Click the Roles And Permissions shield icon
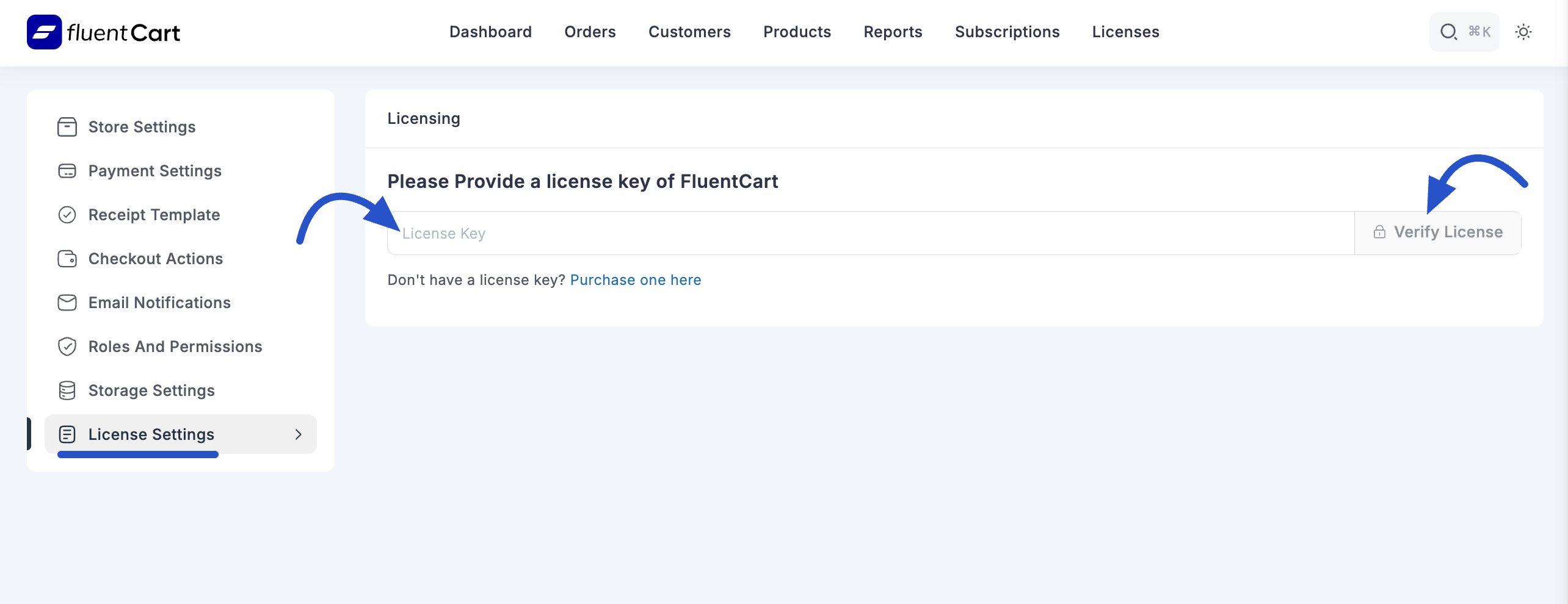This screenshot has height=604, width=1568. (x=67, y=346)
